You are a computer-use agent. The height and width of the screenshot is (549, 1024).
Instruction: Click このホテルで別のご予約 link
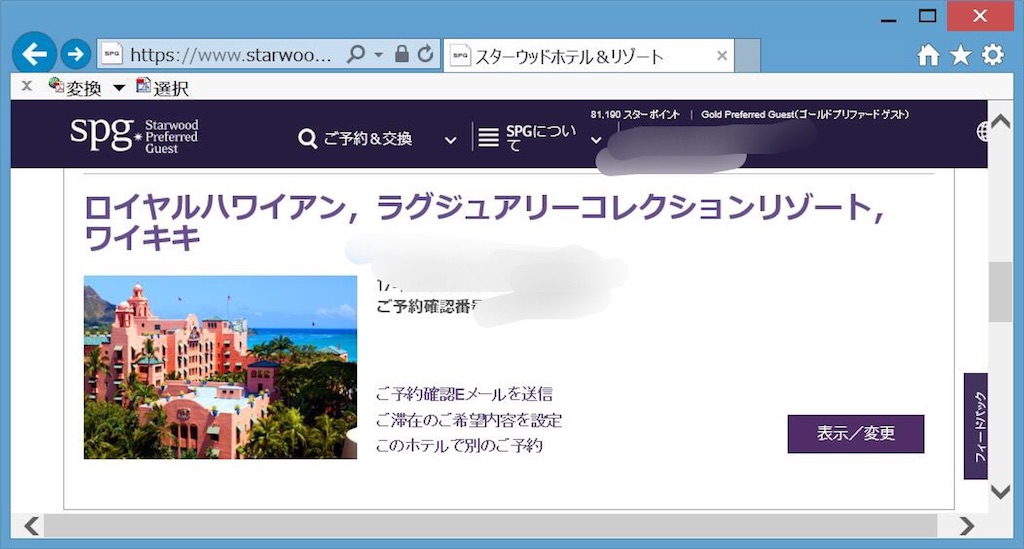[x=459, y=445]
